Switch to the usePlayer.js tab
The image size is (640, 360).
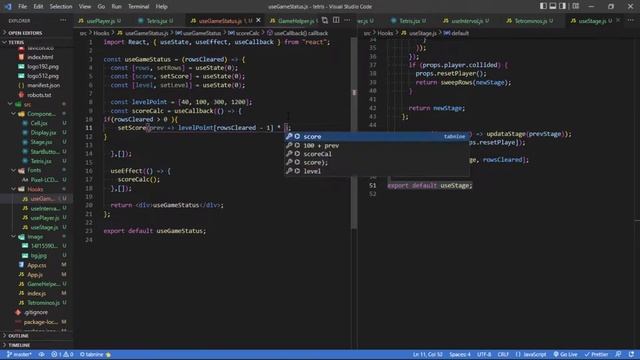pyautogui.click(x=100, y=20)
